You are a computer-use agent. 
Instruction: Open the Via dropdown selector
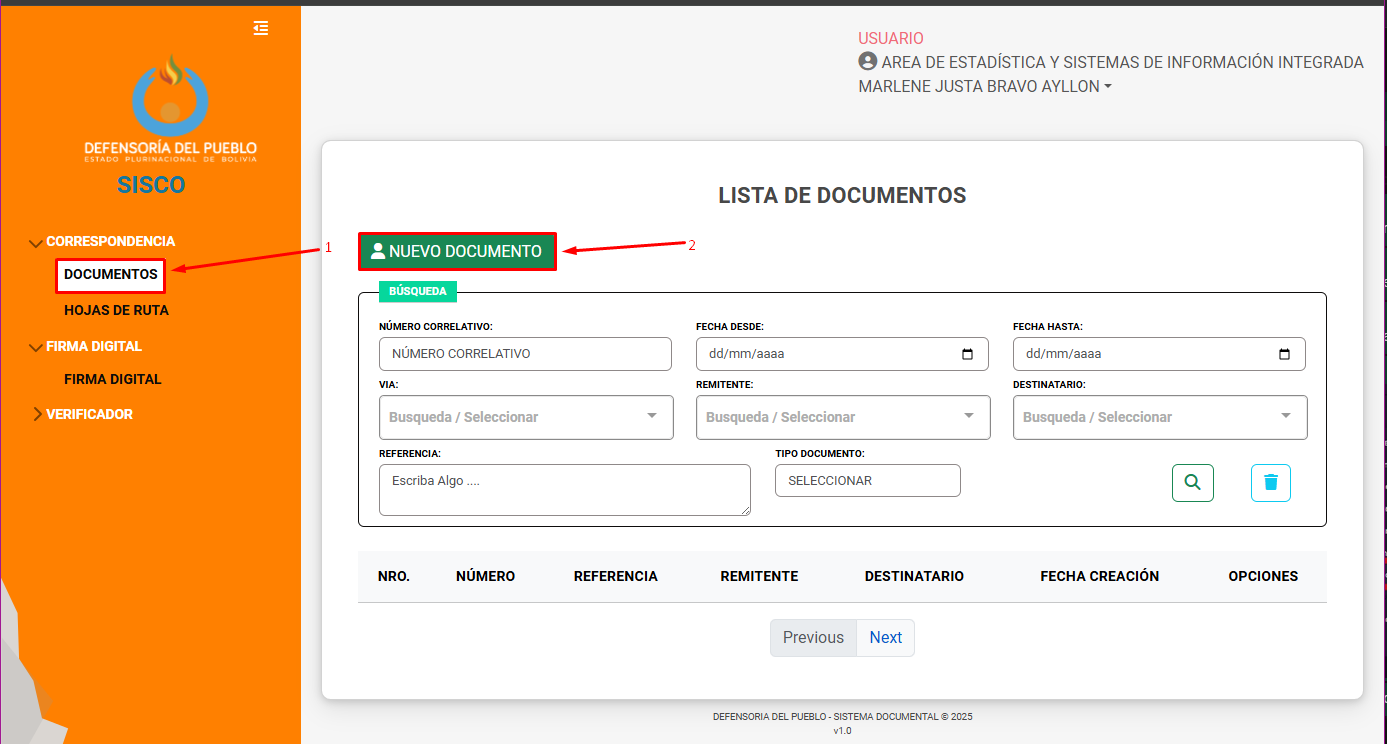click(525, 417)
